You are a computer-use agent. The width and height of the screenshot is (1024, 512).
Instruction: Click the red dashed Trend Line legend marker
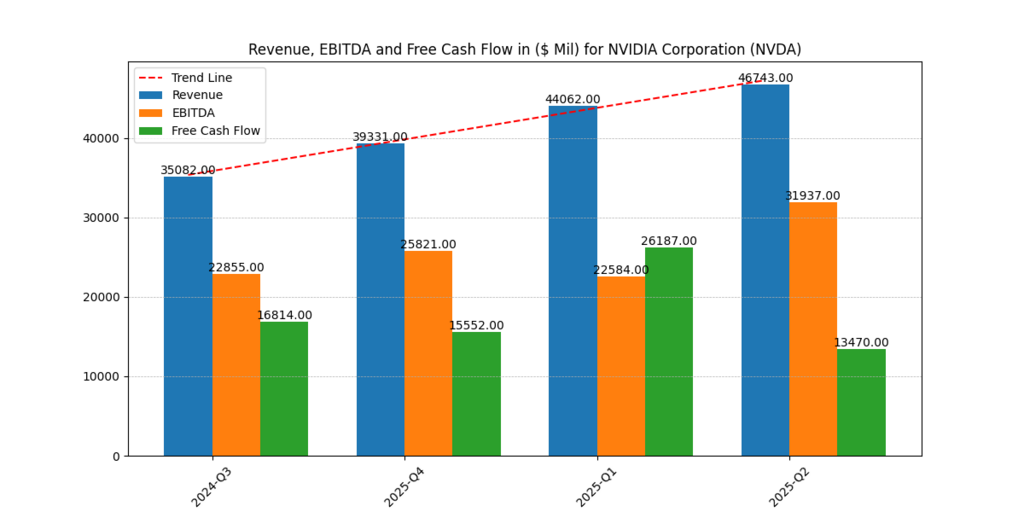152,78
